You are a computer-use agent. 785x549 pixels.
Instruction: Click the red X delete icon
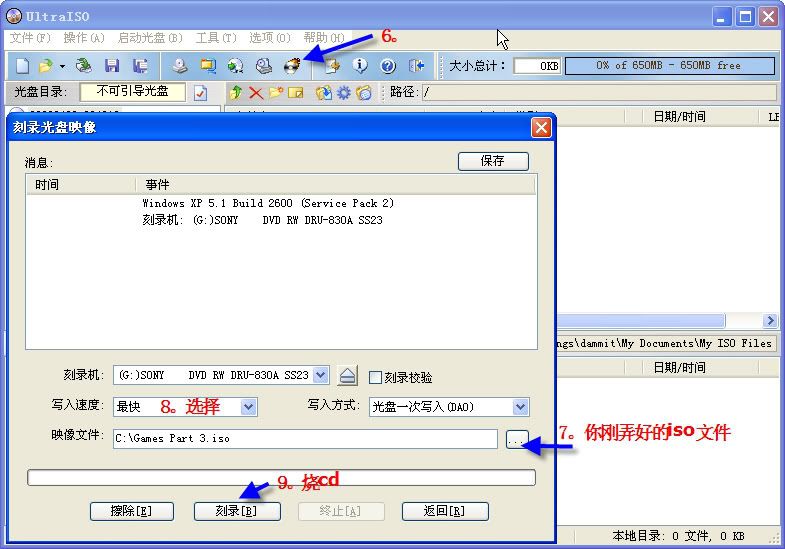256,93
